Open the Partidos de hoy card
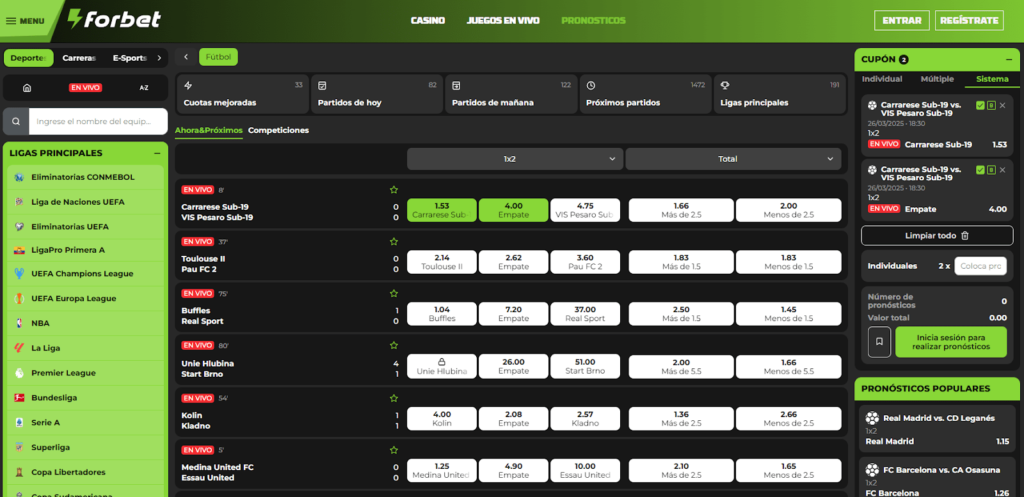Image resolution: width=1024 pixels, height=497 pixels. tap(377, 94)
